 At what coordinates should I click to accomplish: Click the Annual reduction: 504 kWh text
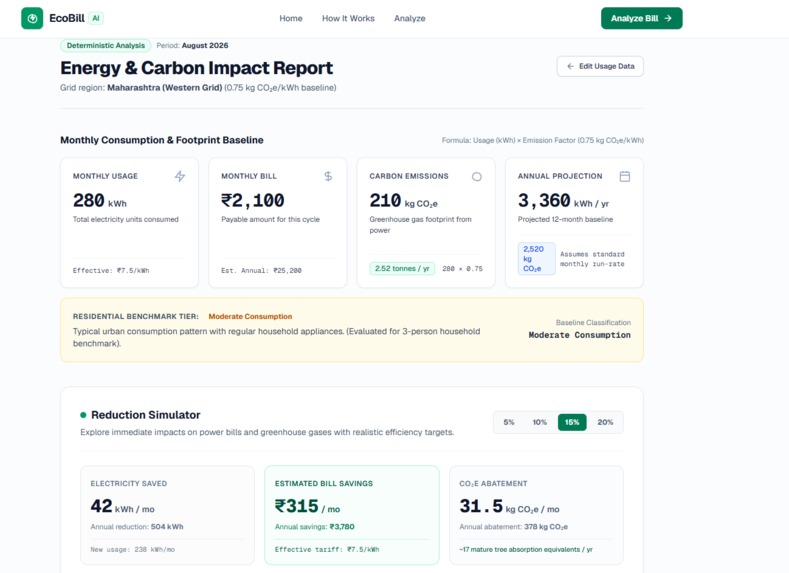[137, 527]
